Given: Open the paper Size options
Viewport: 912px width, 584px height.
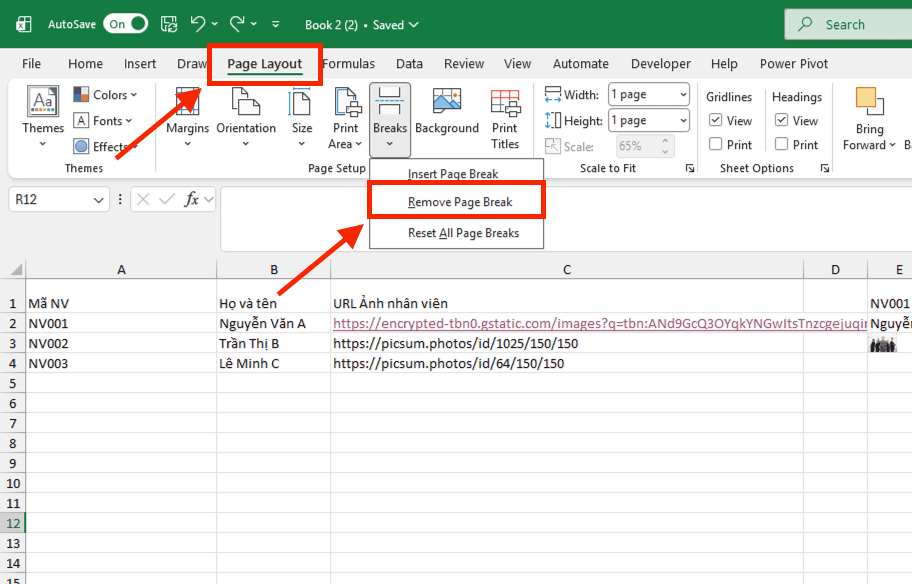Looking at the screenshot, I should (x=301, y=117).
